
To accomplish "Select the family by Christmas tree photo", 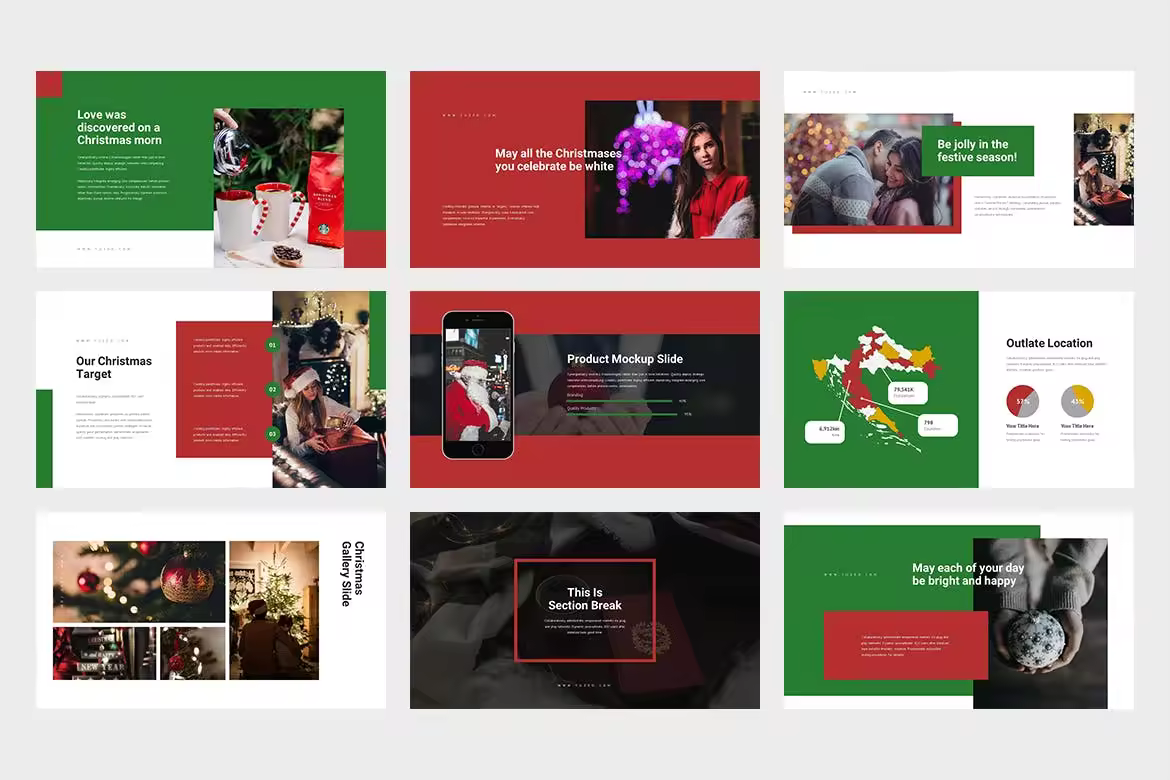I will (x=274, y=611).
